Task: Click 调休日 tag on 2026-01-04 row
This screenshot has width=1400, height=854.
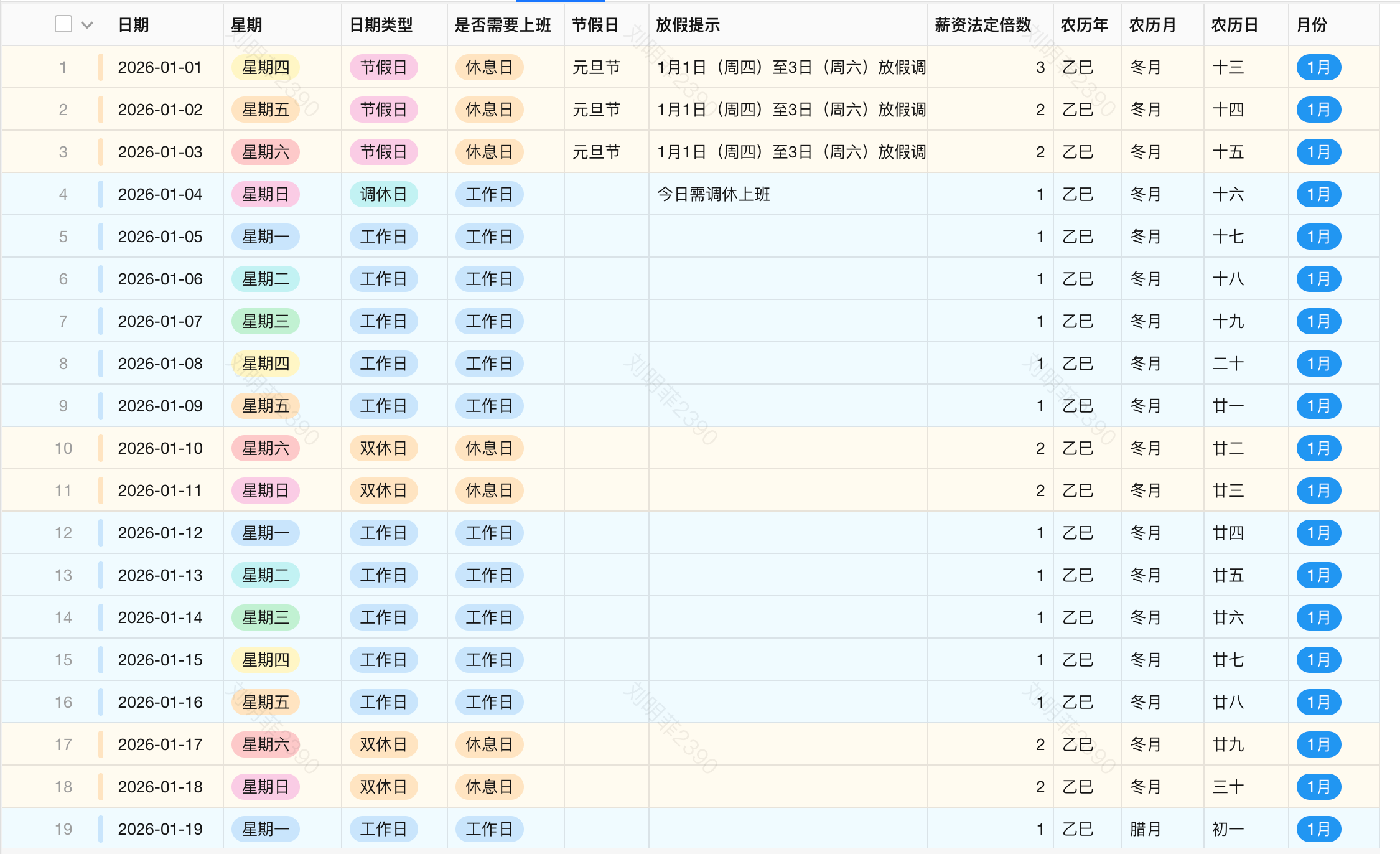Action: click(x=383, y=194)
